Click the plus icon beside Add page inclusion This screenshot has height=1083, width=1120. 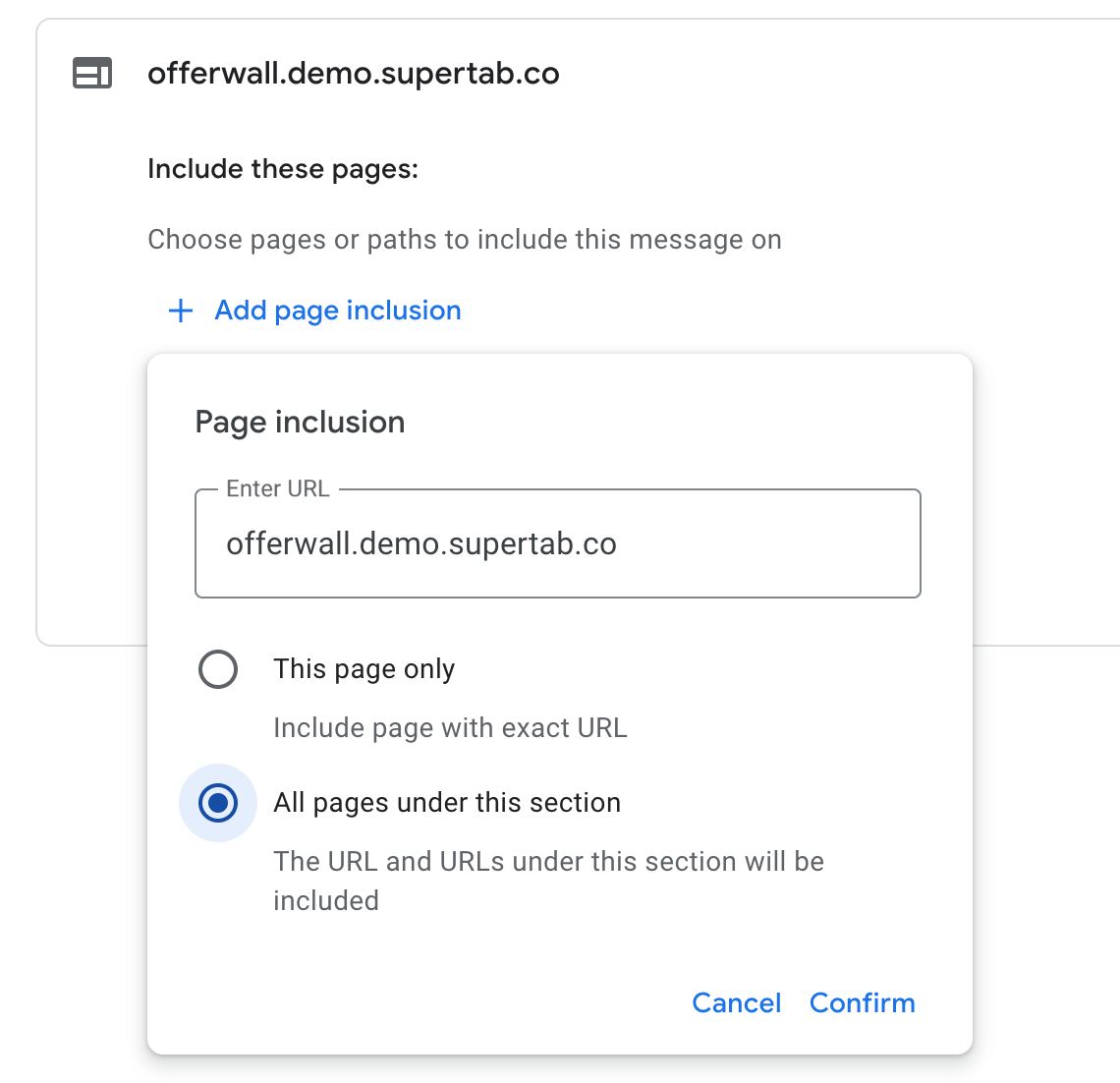click(x=181, y=311)
